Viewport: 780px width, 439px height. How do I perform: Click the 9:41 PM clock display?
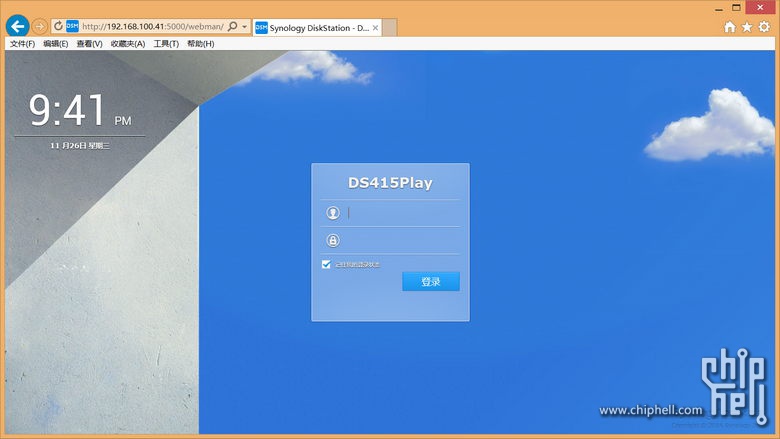click(x=80, y=110)
